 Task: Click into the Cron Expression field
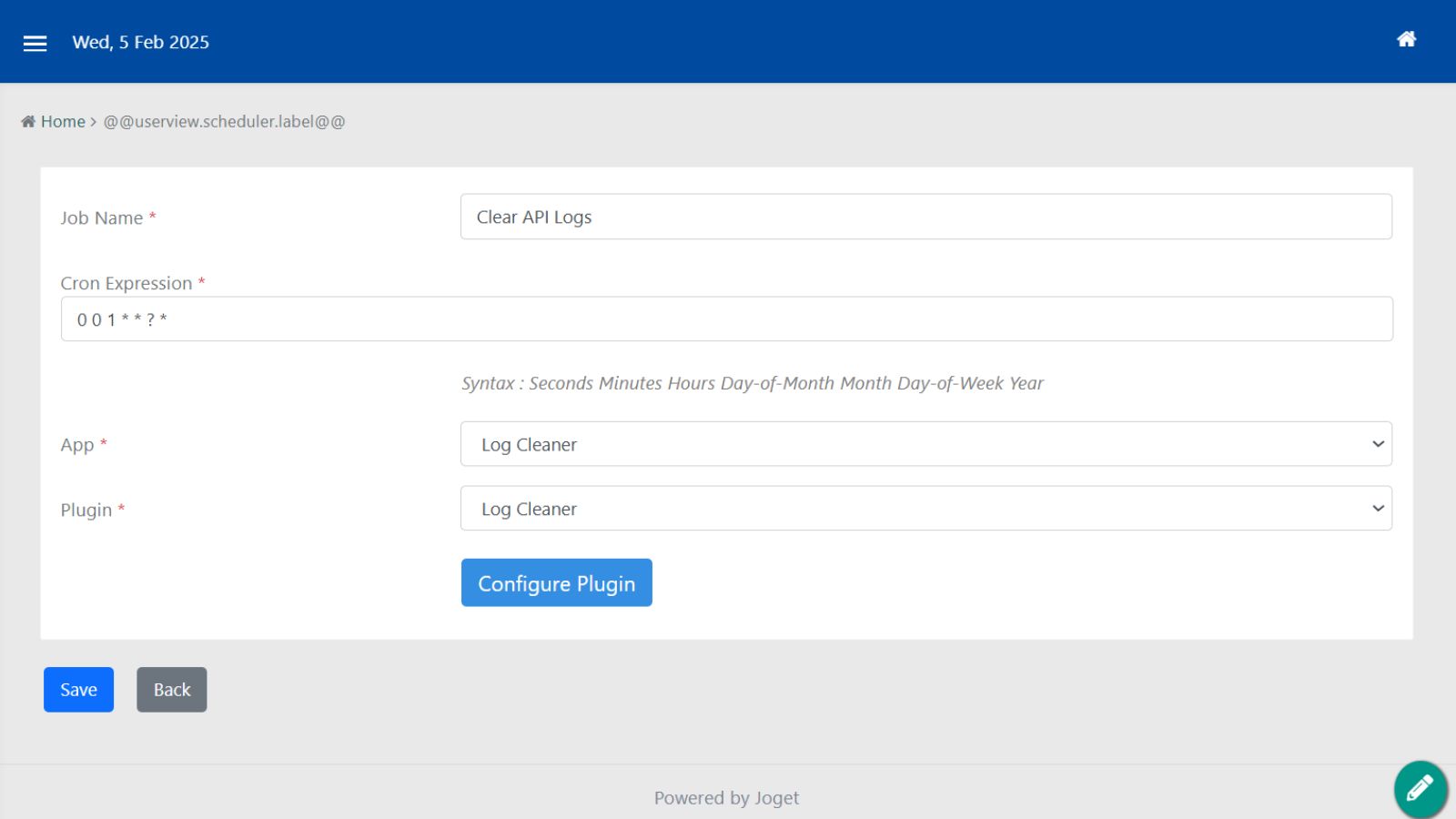pos(726,319)
